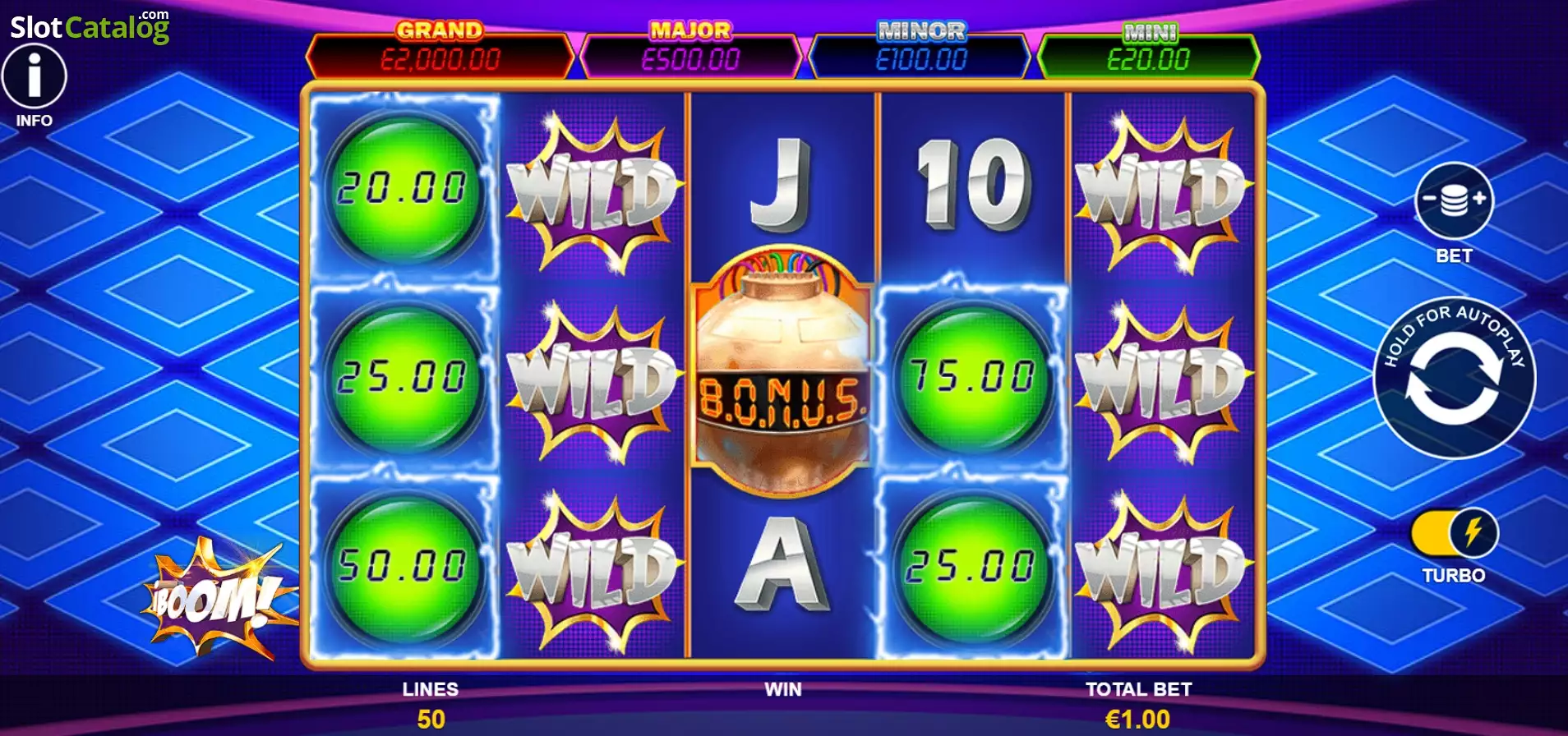This screenshot has height=736, width=1568.
Task: Click the A letter symbol
Action: [x=781, y=566]
